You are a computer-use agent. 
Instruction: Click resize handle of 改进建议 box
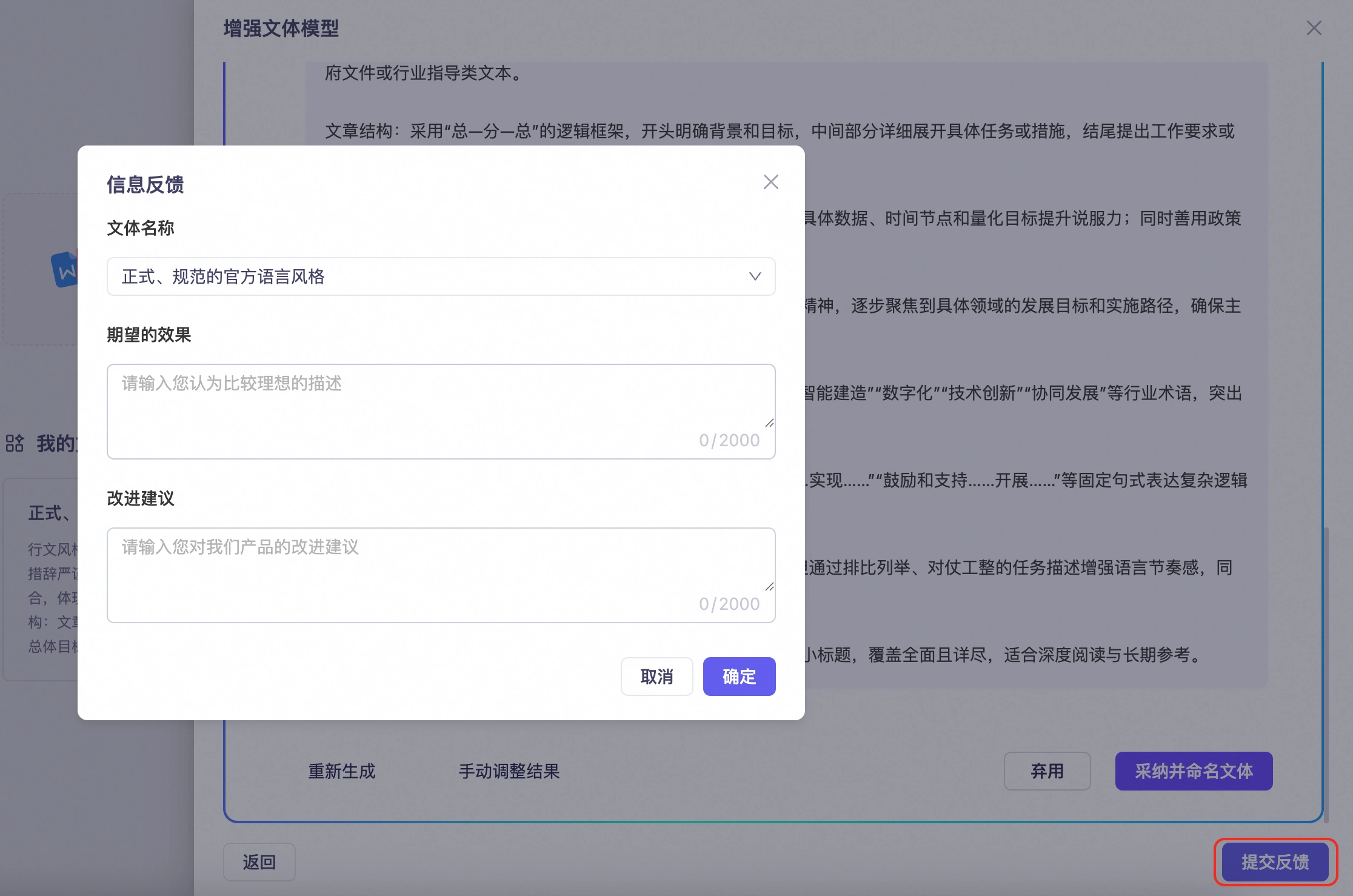(x=769, y=586)
